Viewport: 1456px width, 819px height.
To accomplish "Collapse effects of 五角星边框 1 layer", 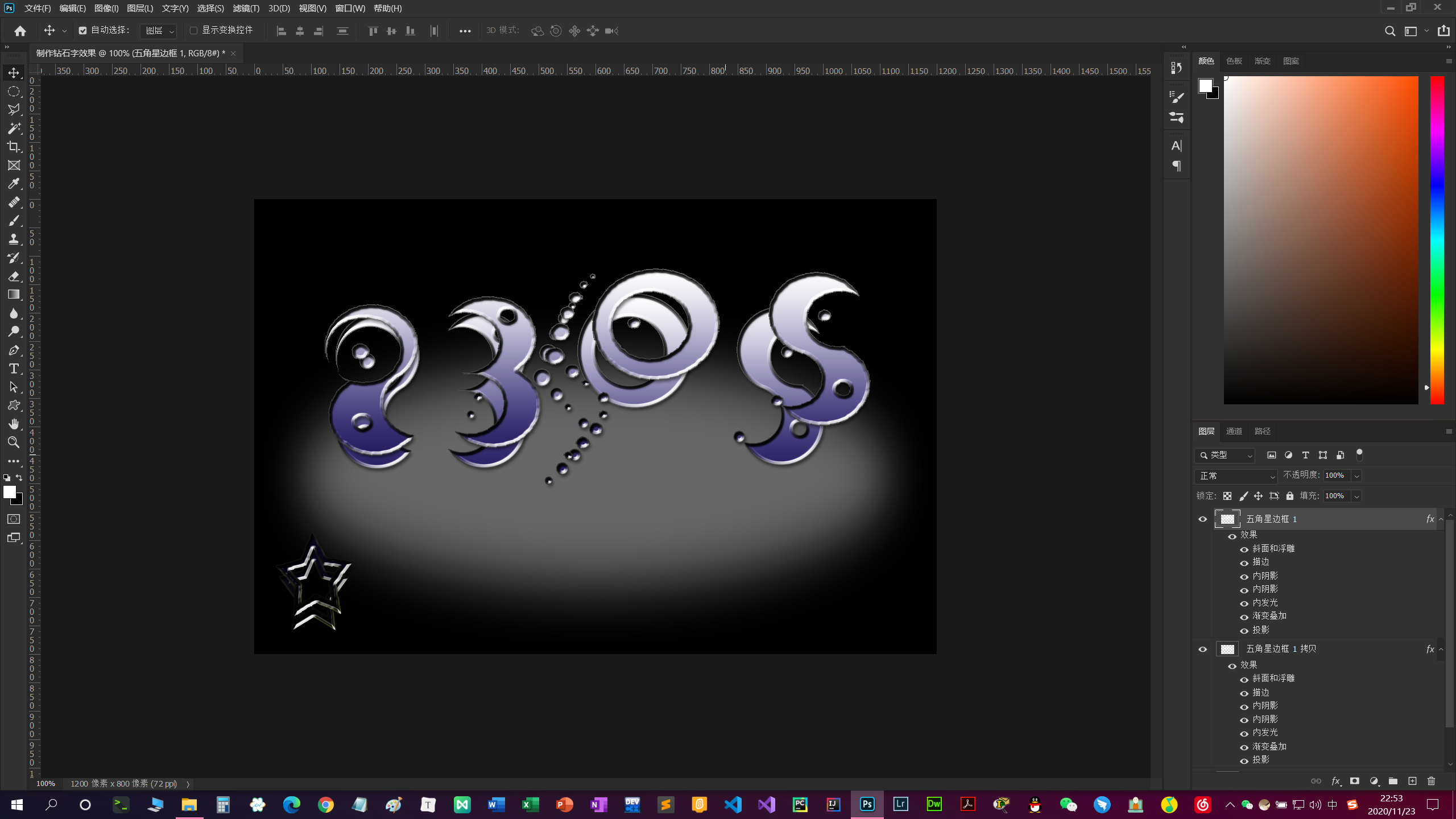I will (x=1441, y=519).
